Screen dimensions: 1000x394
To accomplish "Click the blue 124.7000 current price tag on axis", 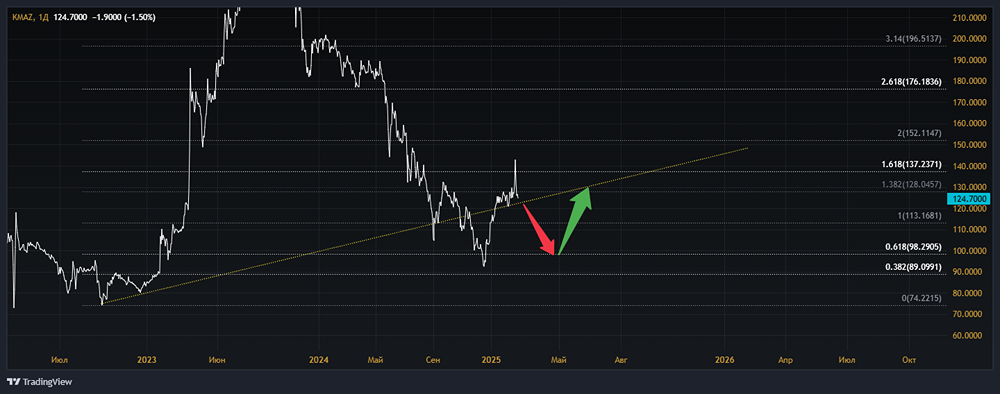I will pos(968,200).
